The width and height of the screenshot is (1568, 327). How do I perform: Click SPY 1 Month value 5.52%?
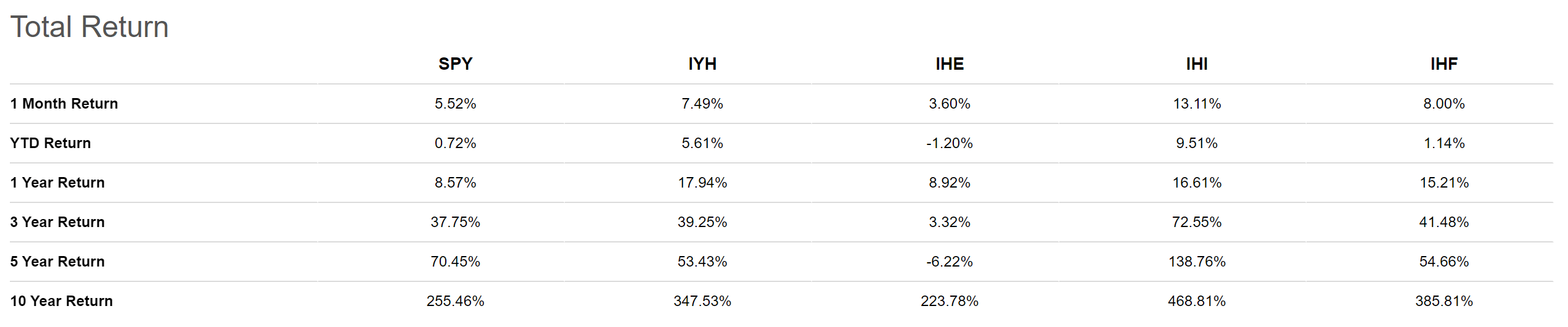pyautogui.click(x=455, y=104)
